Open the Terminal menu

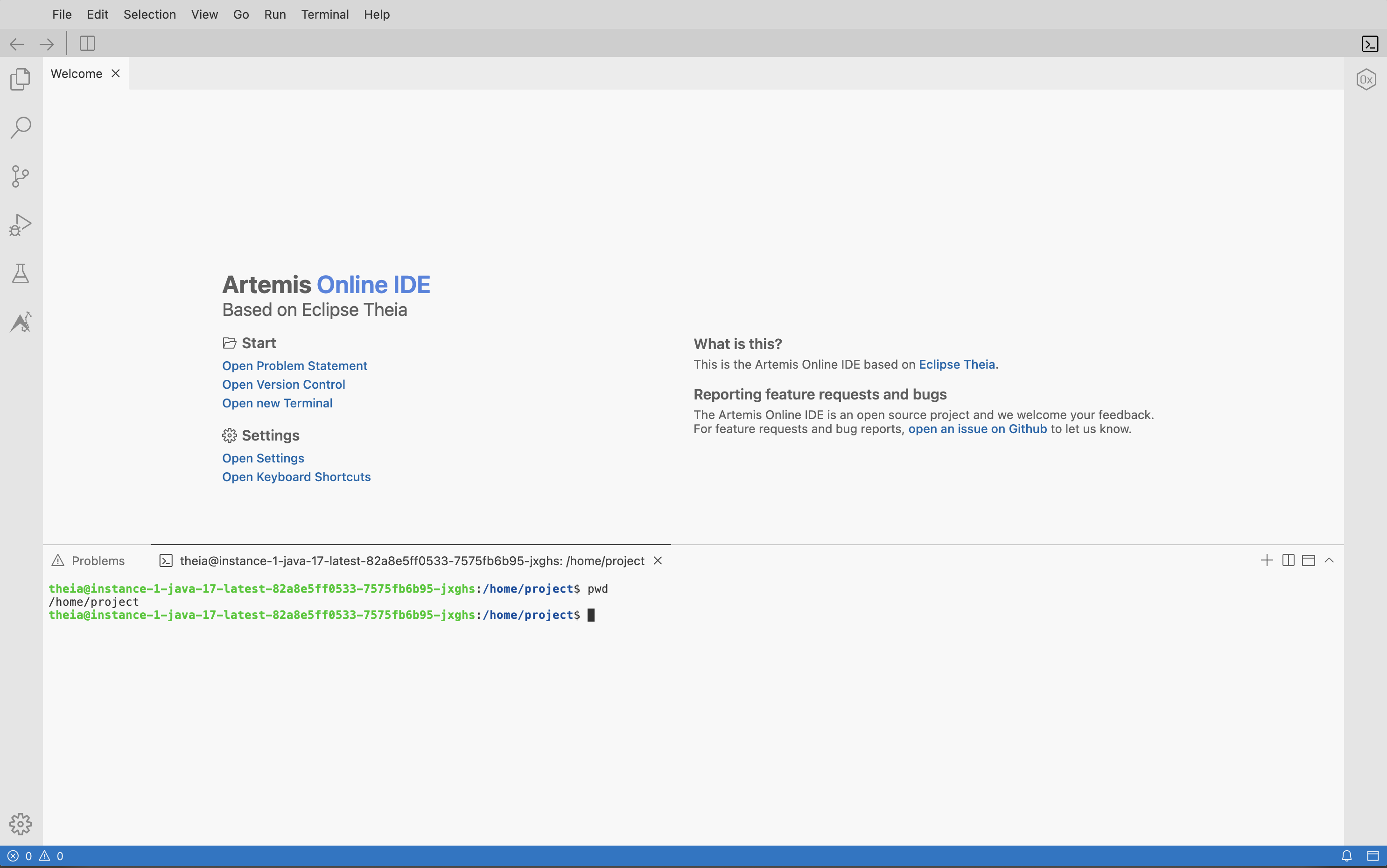pyautogui.click(x=325, y=14)
